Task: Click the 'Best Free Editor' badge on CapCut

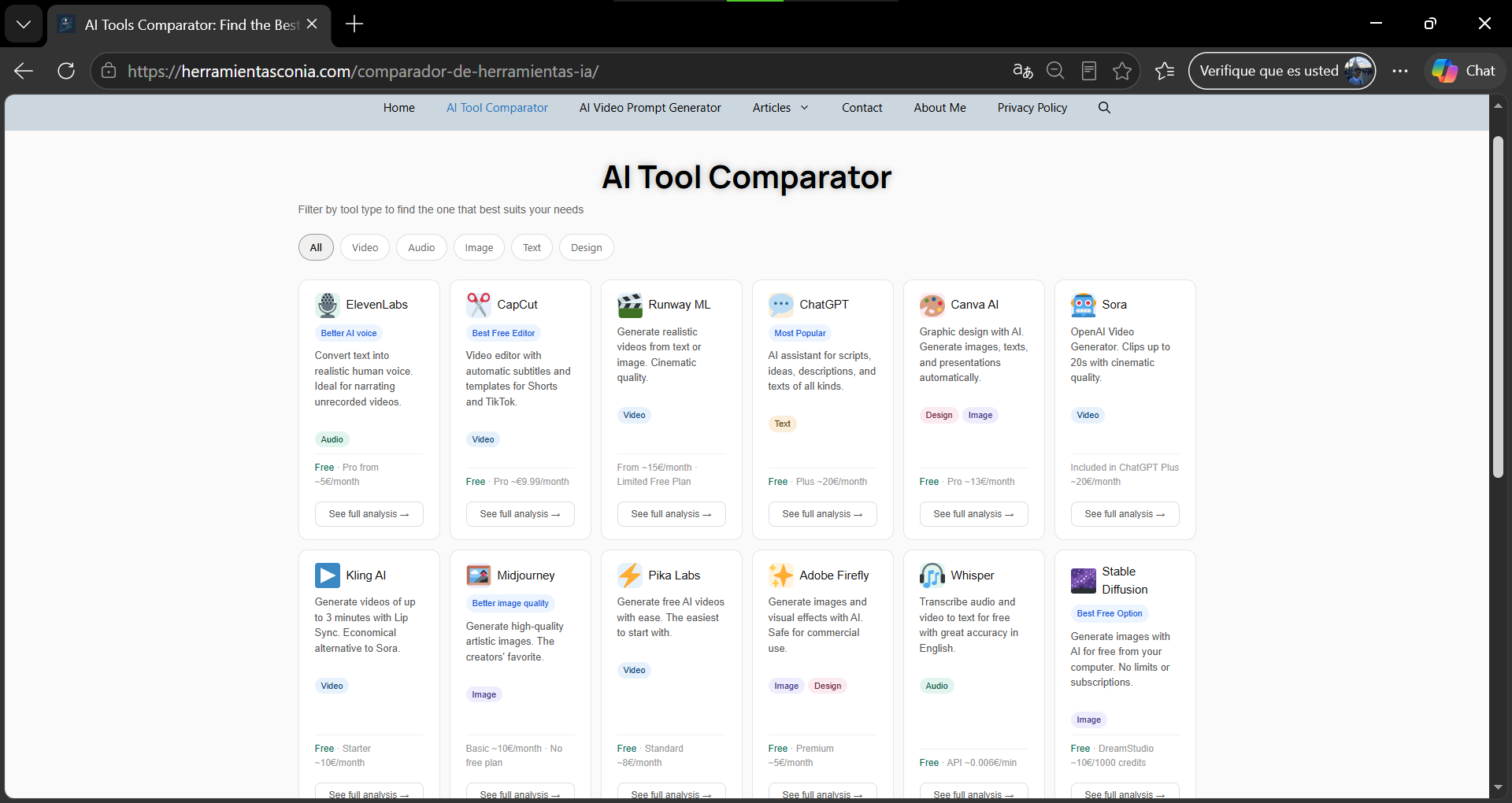Action: tap(503, 333)
